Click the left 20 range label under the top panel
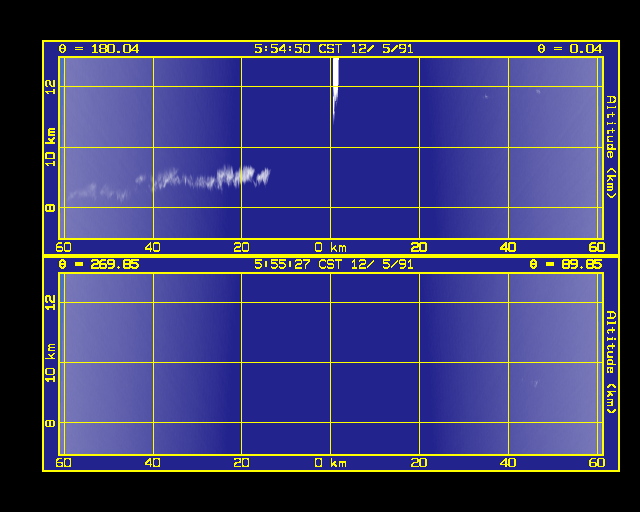Image resolution: width=640 pixels, height=512 pixels. tap(241, 247)
